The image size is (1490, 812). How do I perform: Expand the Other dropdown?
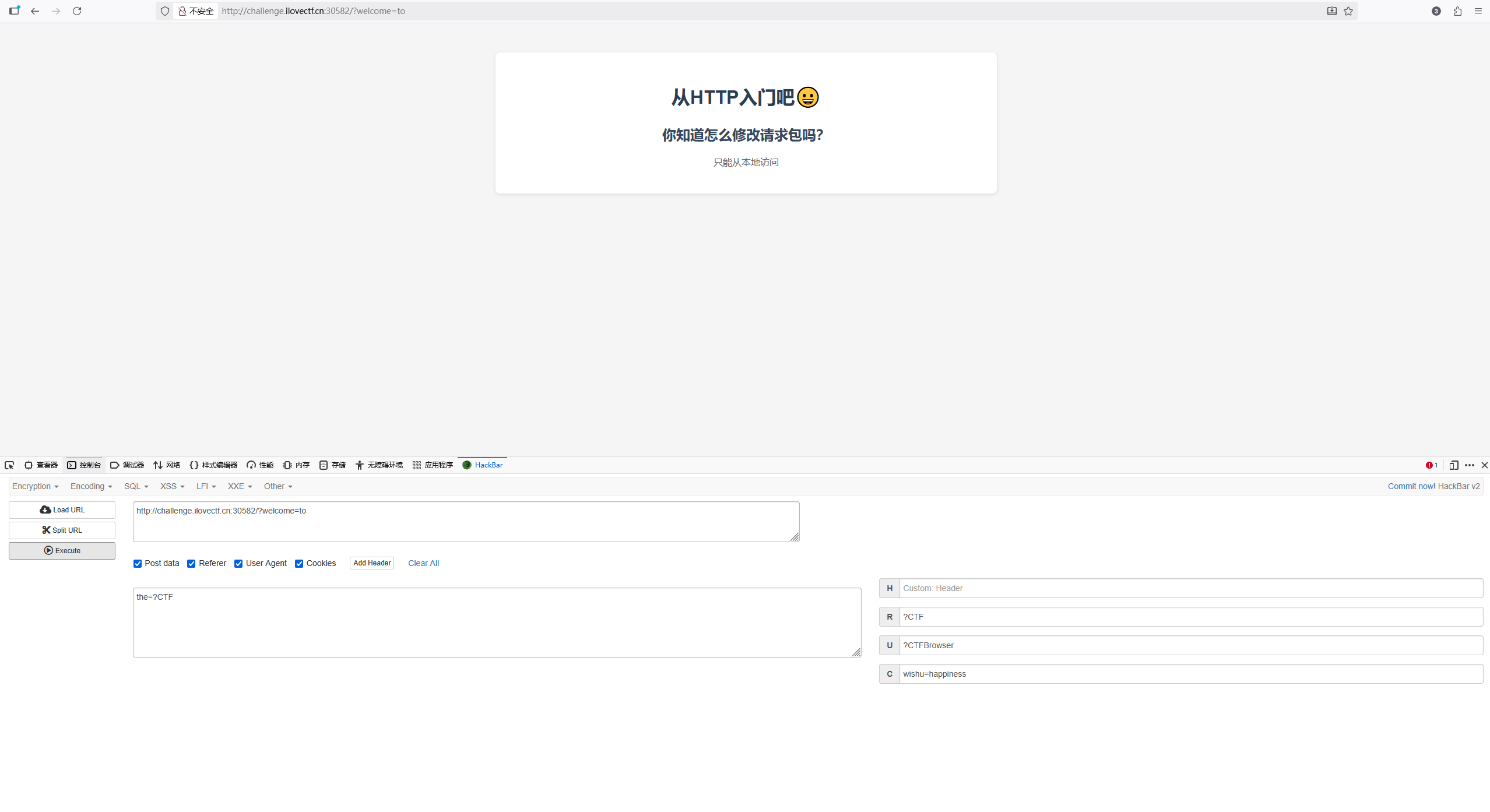[x=277, y=486]
